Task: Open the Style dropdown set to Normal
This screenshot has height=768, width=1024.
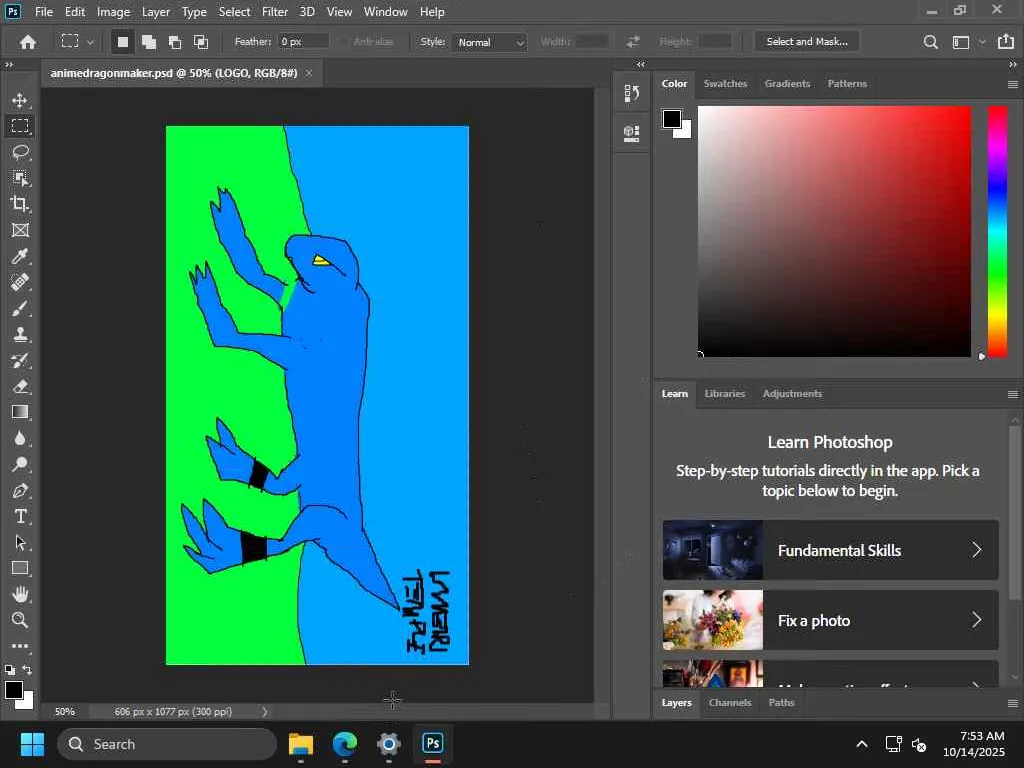Action: tap(489, 42)
